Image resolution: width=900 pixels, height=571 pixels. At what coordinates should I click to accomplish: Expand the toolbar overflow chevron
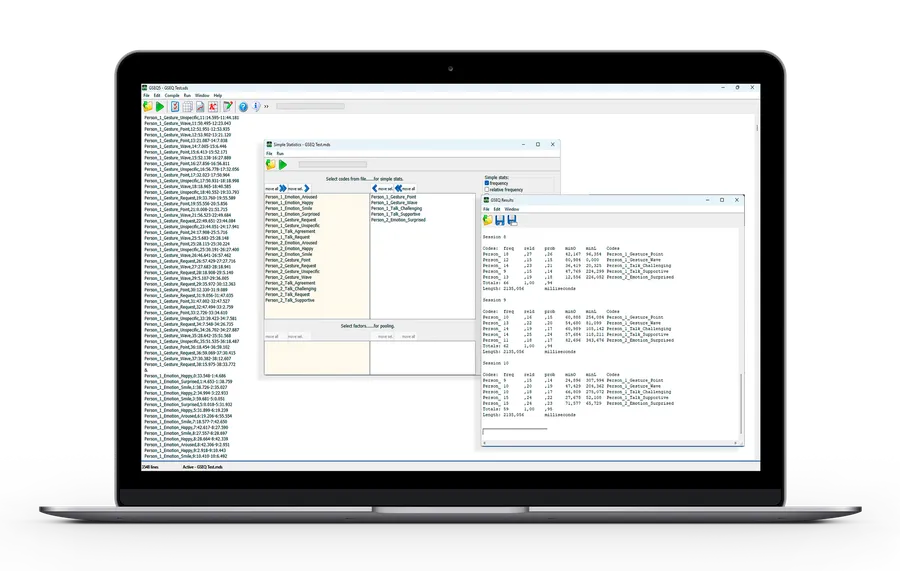[266, 107]
